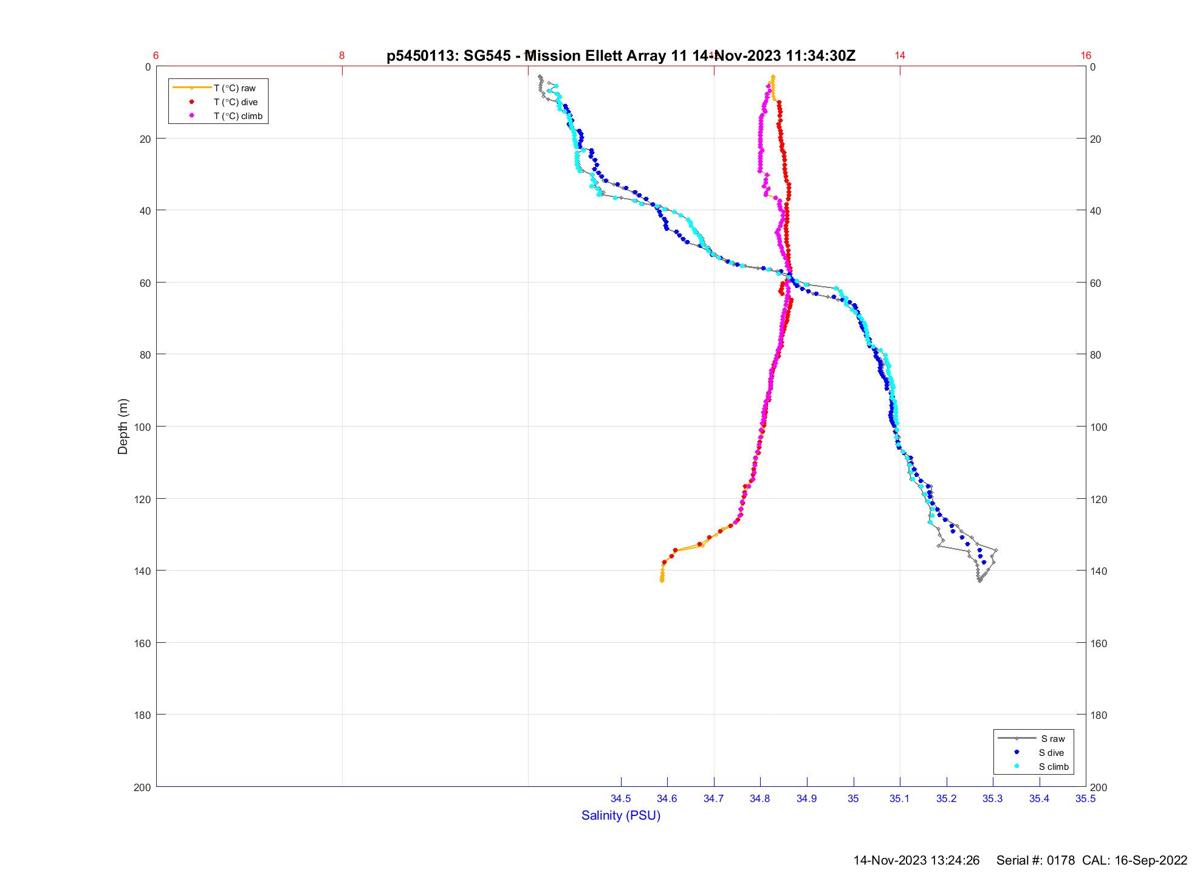Click the footer text "Serial #: 0178"
The height and width of the screenshot is (885, 1200).
(1036, 860)
